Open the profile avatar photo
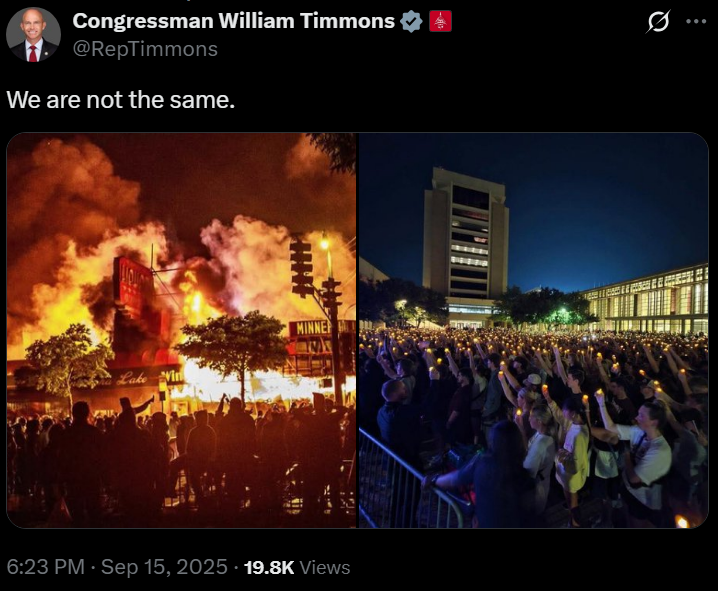The height and width of the screenshot is (591, 718). point(33,34)
